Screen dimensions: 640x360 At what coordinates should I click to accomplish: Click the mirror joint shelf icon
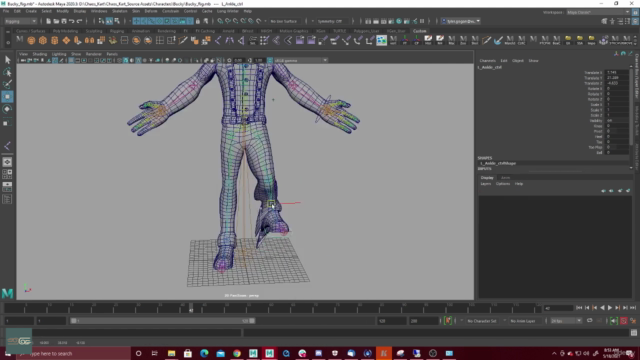tap(229, 40)
